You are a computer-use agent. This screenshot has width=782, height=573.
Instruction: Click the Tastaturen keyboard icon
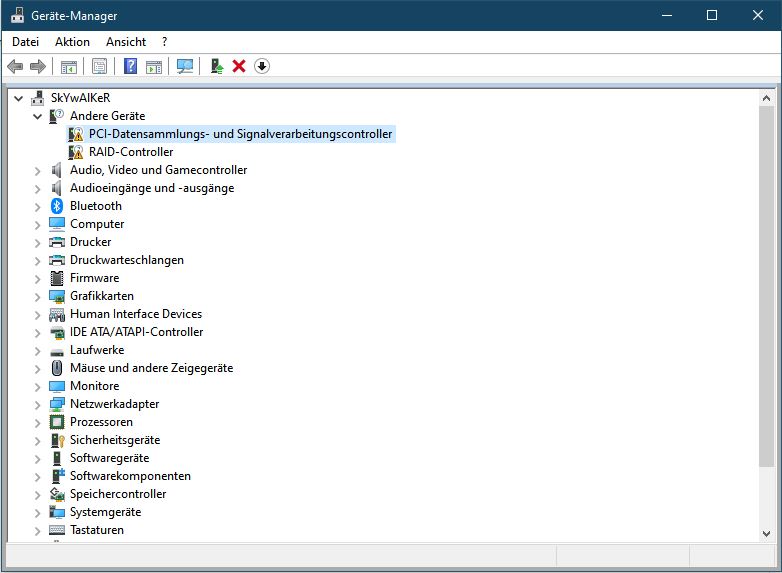[x=57, y=530]
